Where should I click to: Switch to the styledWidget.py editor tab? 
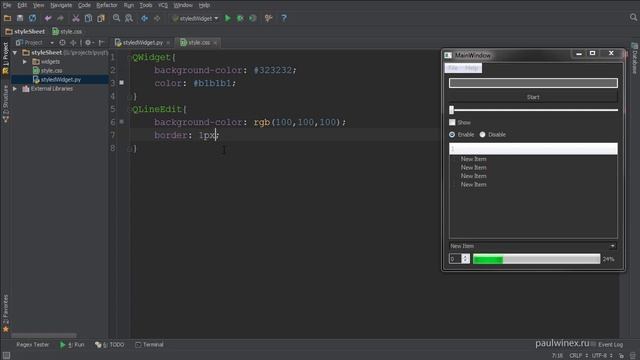[142, 42]
